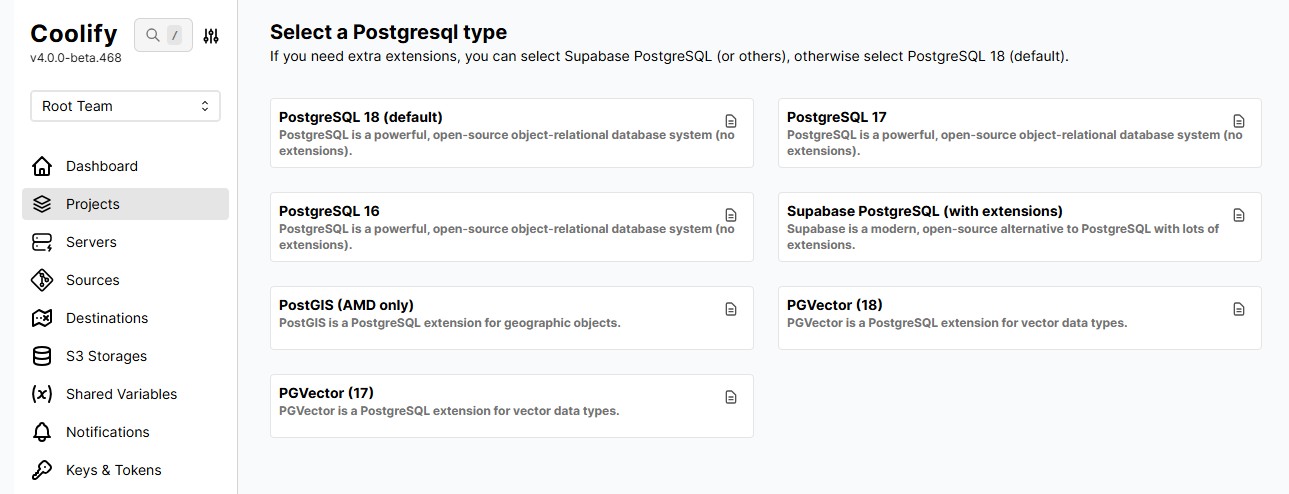Click the Coolify logo title
The width and height of the screenshot is (1289, 494).
tap(74, 34)
